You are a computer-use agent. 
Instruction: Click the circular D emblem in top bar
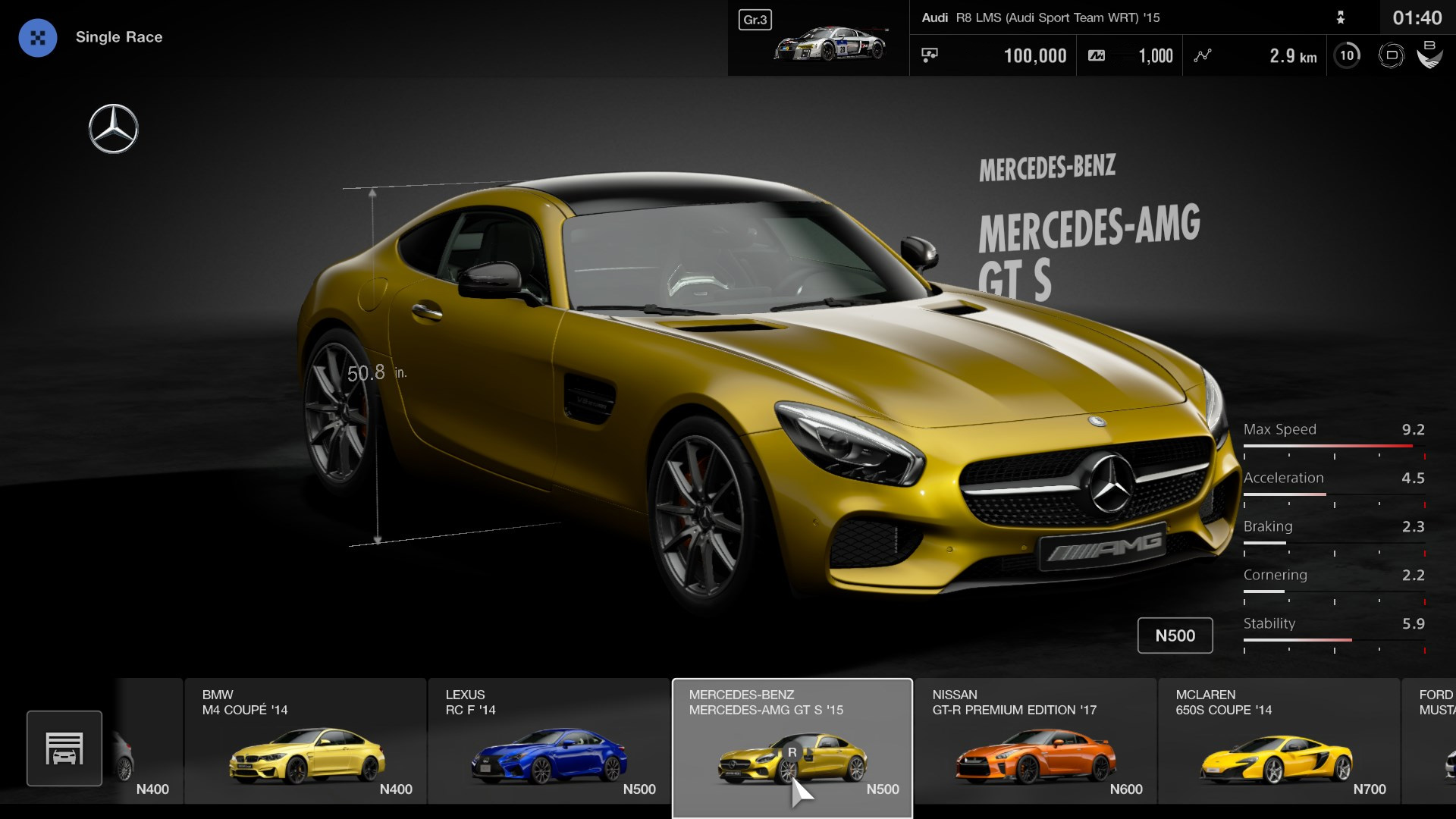click(1392, 55)
